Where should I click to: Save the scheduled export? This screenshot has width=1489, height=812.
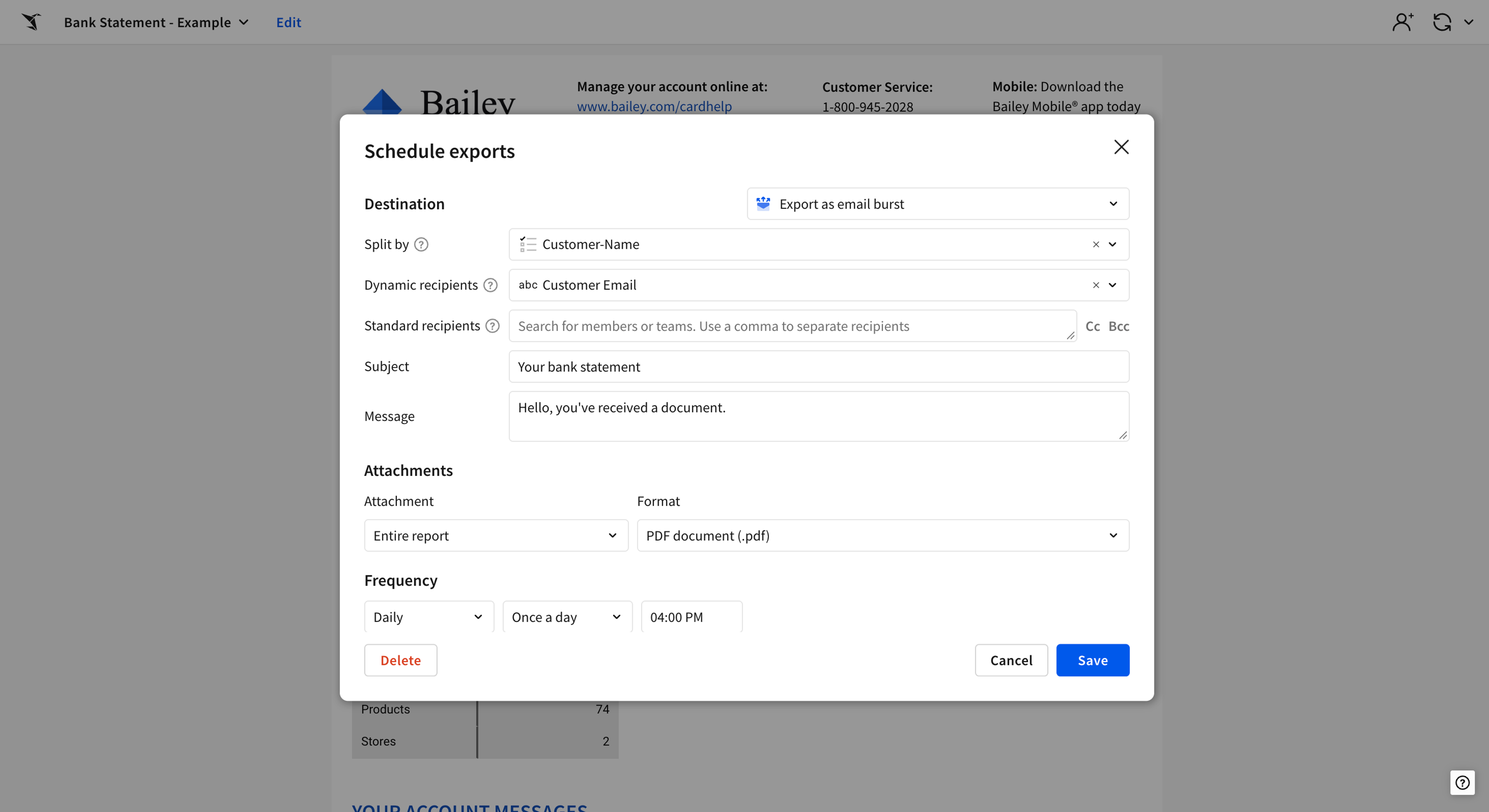point(1092,660)
